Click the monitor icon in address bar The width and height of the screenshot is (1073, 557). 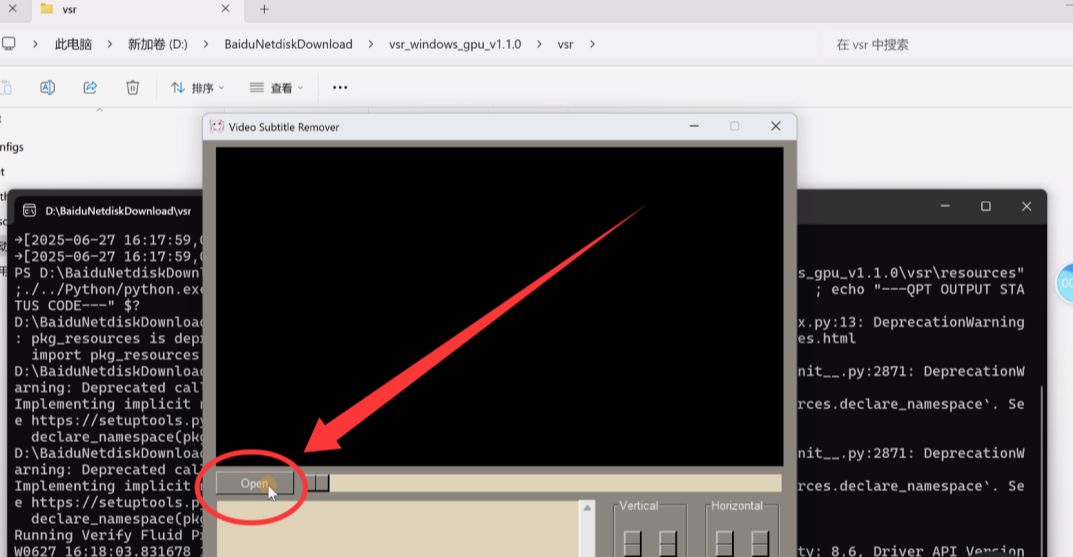point(8,44)
